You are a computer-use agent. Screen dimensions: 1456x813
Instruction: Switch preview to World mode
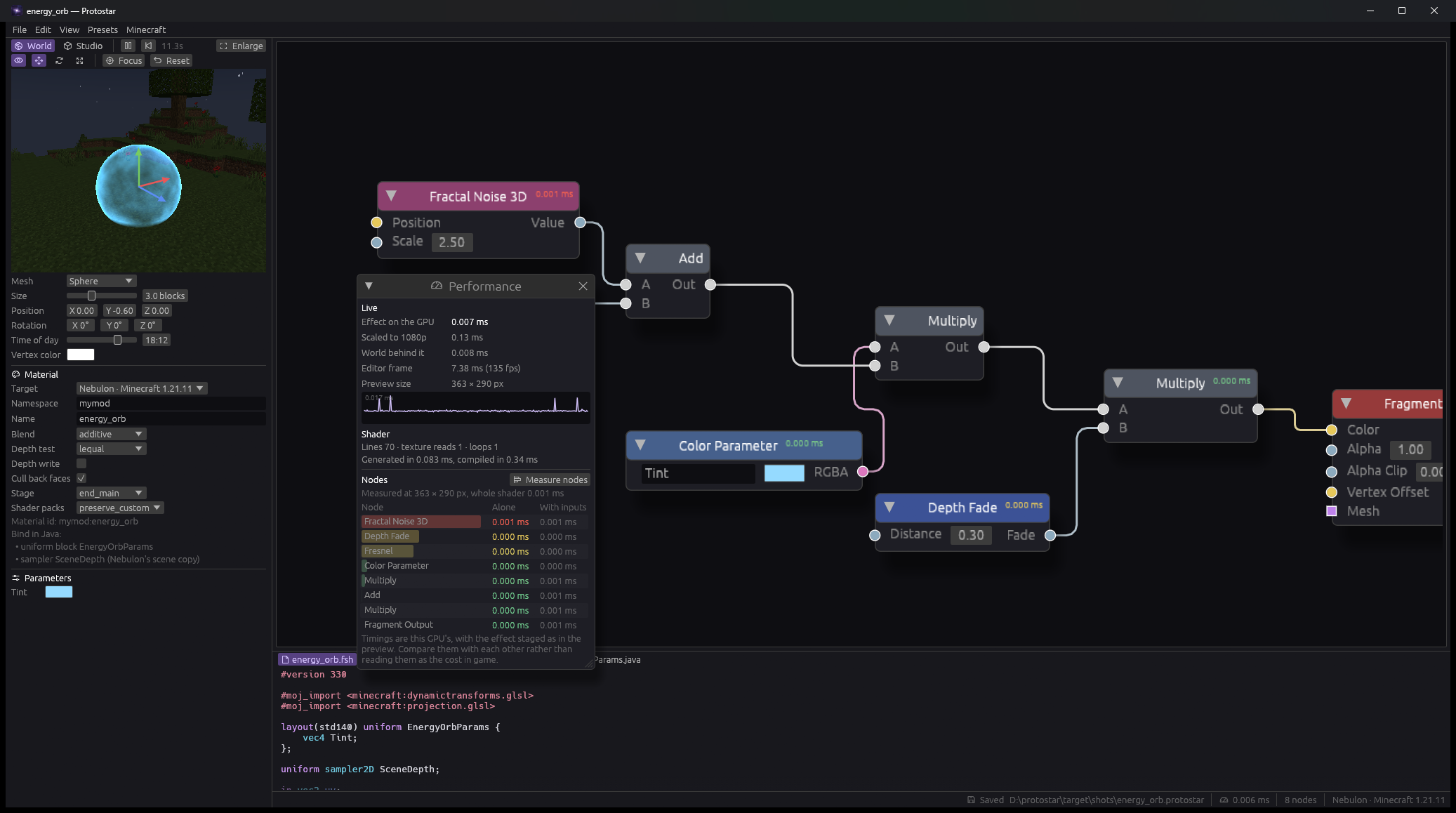(x=33, y=46)
